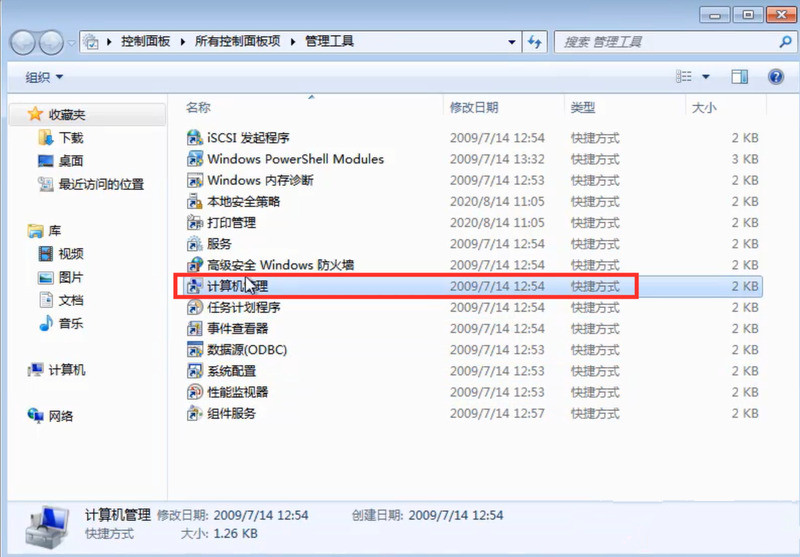Select the 系统配置 icon

195,371
